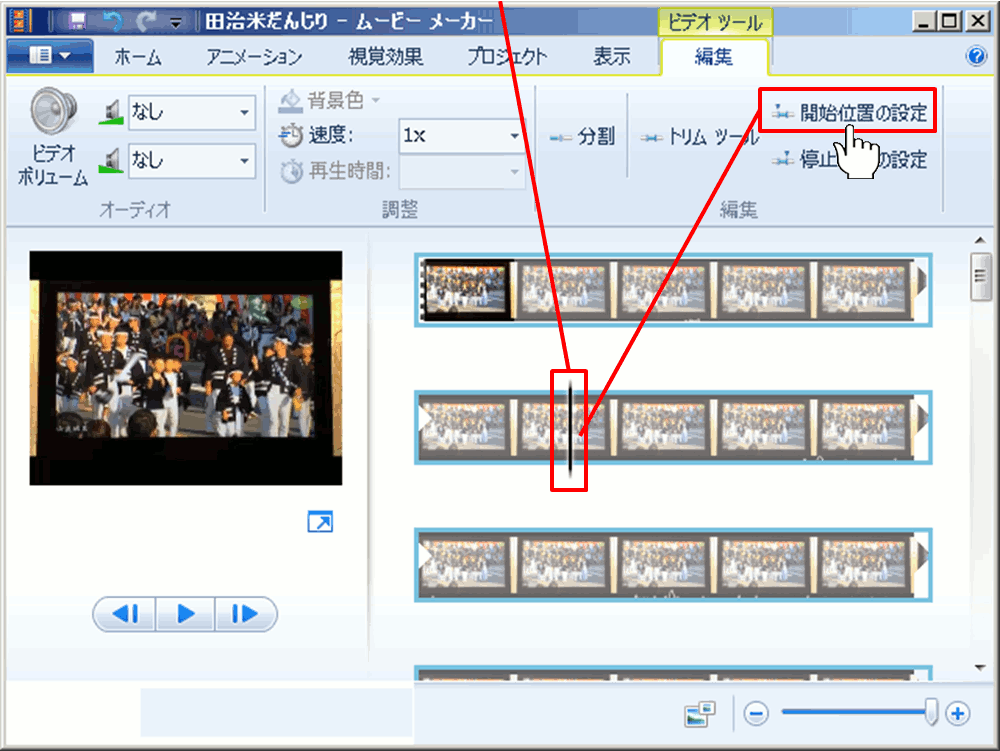Click the playhead marker on timeline
This screenshot has height=751, width=1000.
(x=569, y=430)
